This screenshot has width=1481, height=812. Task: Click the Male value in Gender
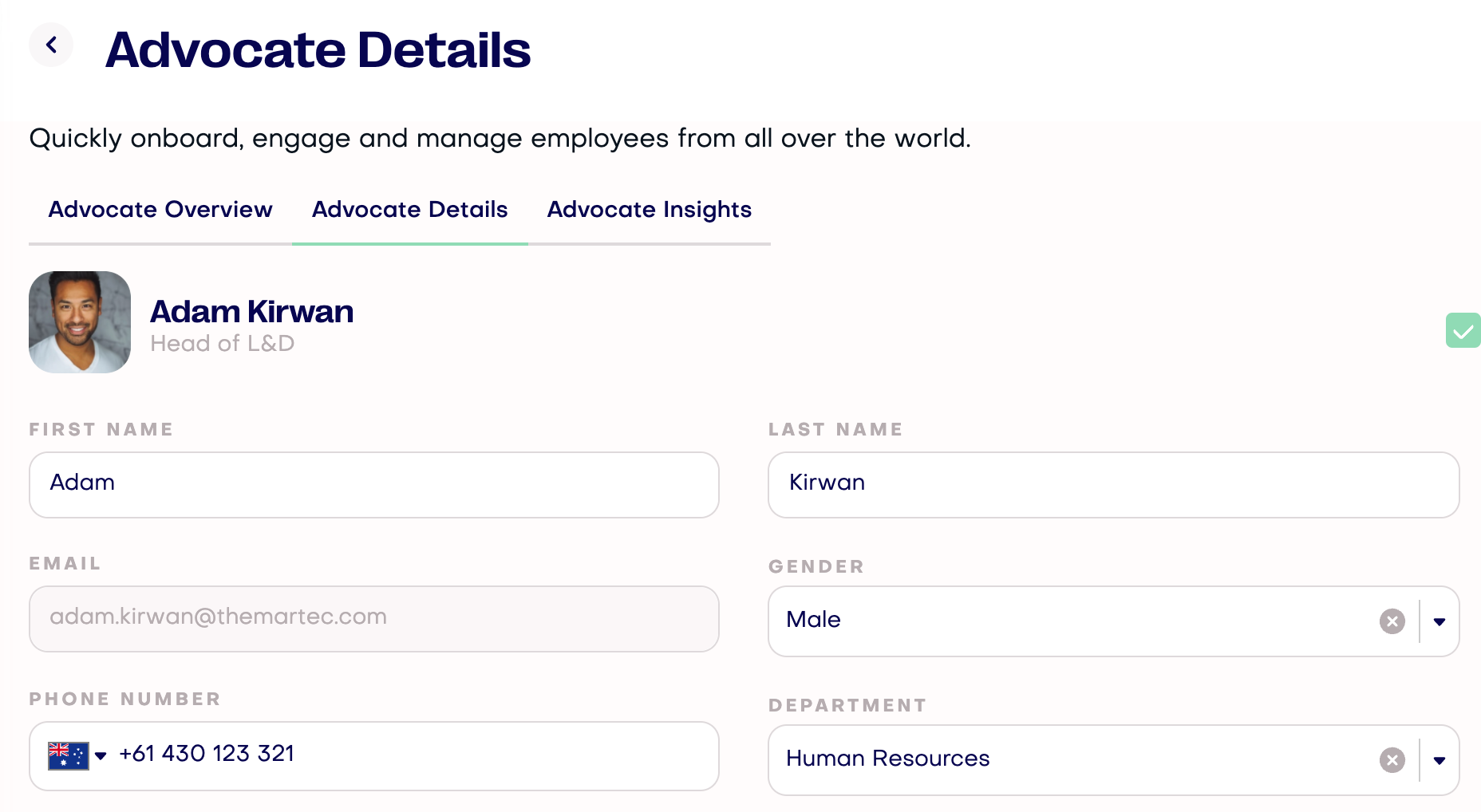[x=813, y=620]
